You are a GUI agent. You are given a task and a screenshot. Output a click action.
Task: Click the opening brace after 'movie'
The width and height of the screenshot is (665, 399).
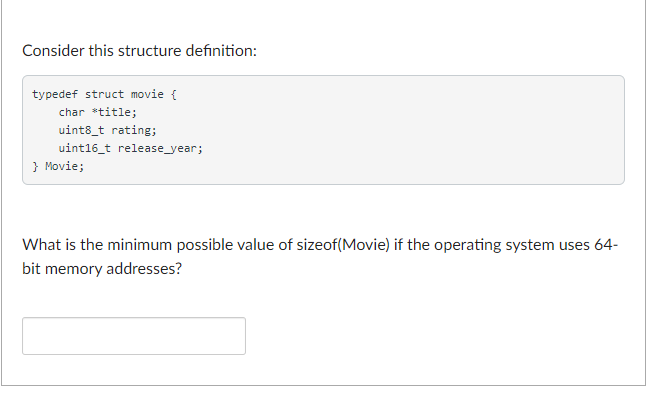pos(173,94)
